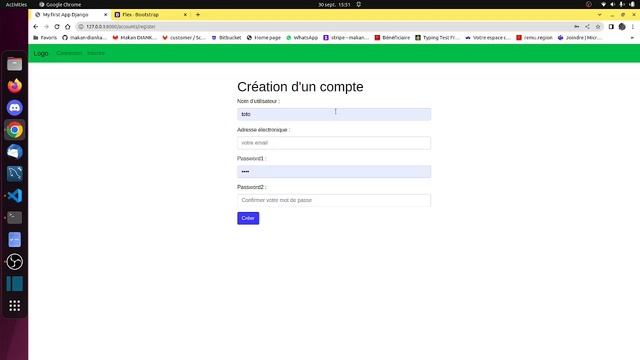The height and width of the screenshot is (360, 640).
Task: Open the Joindre Micr... bookmark
Action: (579, 38)
